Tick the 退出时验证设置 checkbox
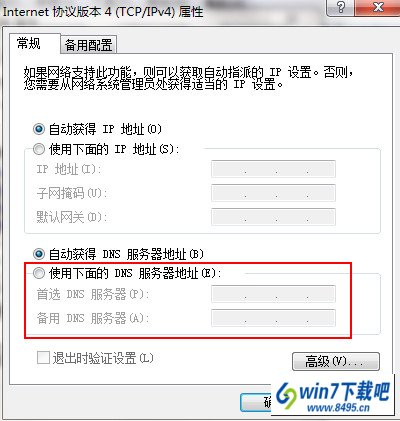The width and height of the screenshot is (400, 421). point(43,358)
